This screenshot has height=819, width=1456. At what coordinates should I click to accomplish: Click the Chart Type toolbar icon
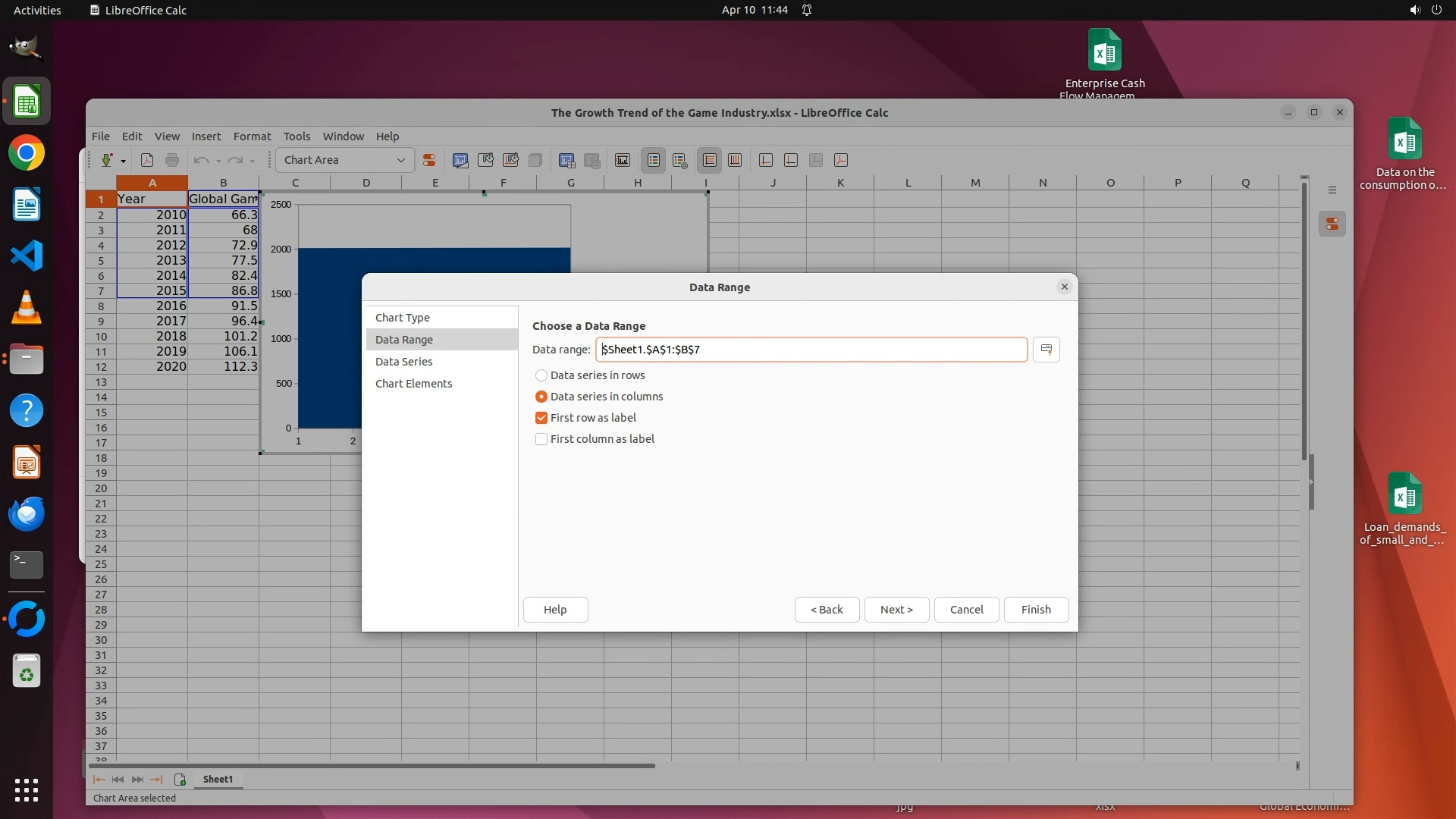click(x=460, y=160)
